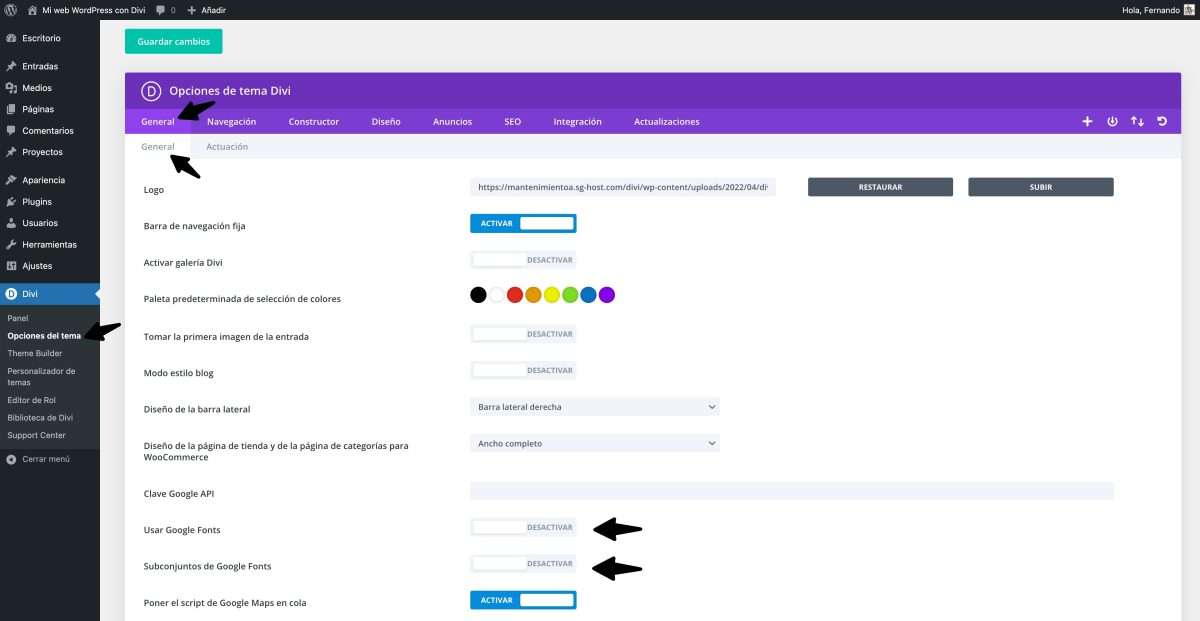Image resolution: width=1200 pixels, height=621 pixels.
Task: Open the Ancho completo WooCommerce layout dropdown
Action: 595,442
